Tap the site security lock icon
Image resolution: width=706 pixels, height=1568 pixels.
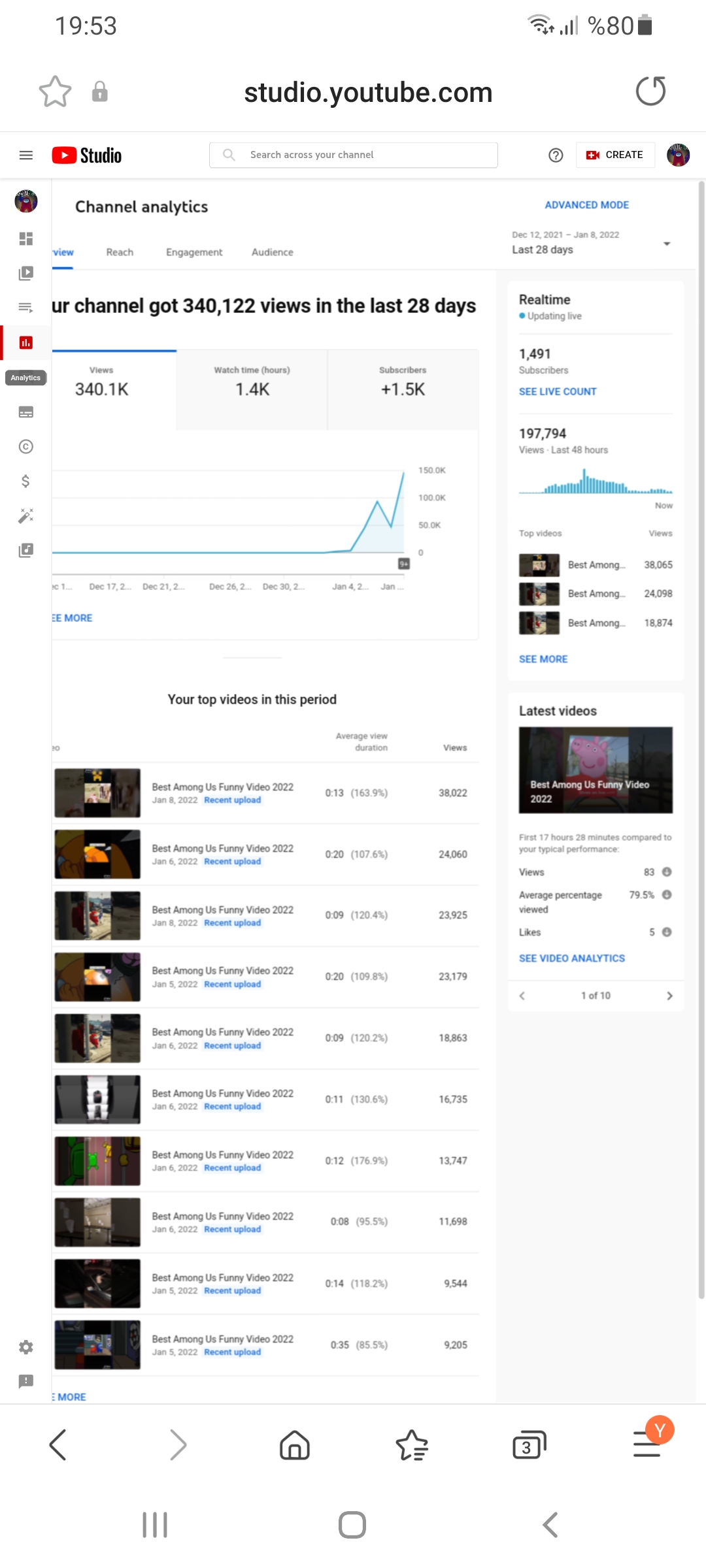point(99,91)
